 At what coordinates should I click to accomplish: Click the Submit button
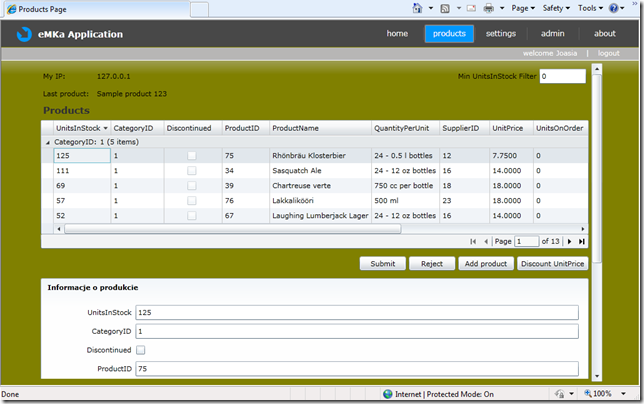pos(383,264)
